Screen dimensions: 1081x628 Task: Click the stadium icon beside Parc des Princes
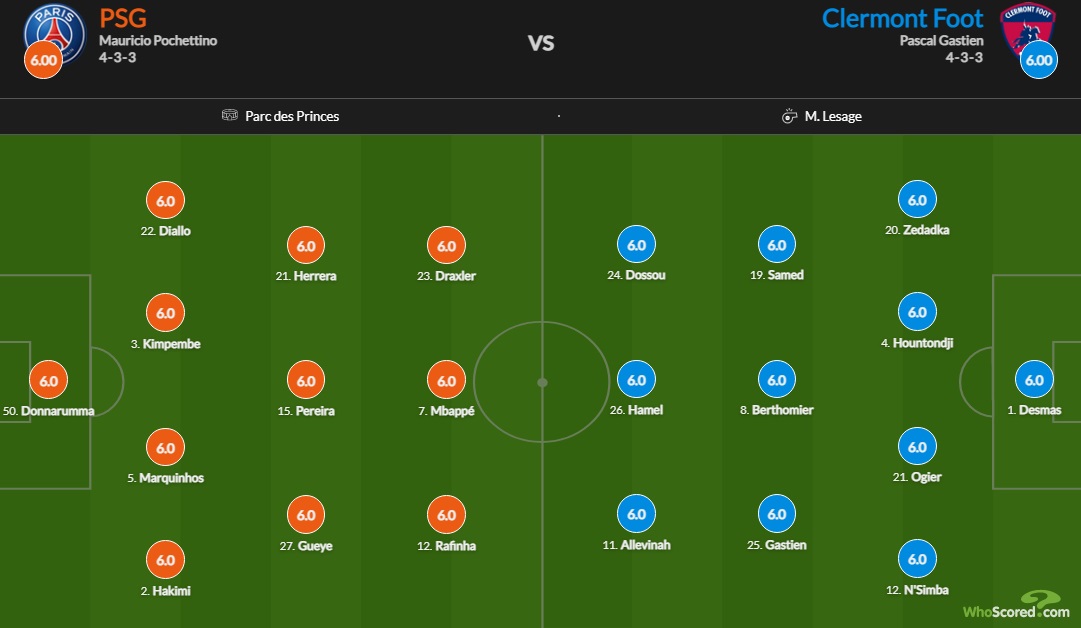coord(230,116)
